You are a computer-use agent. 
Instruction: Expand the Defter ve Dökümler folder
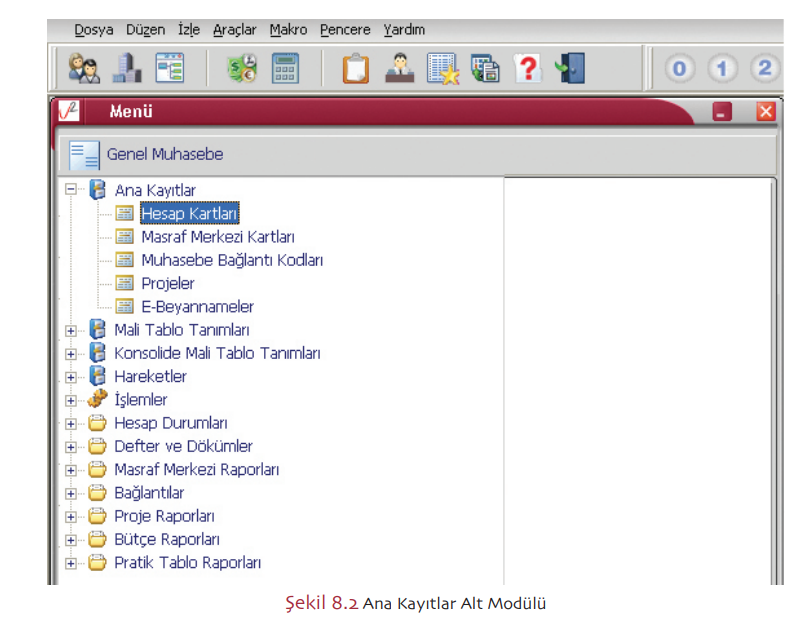[71, 447]
